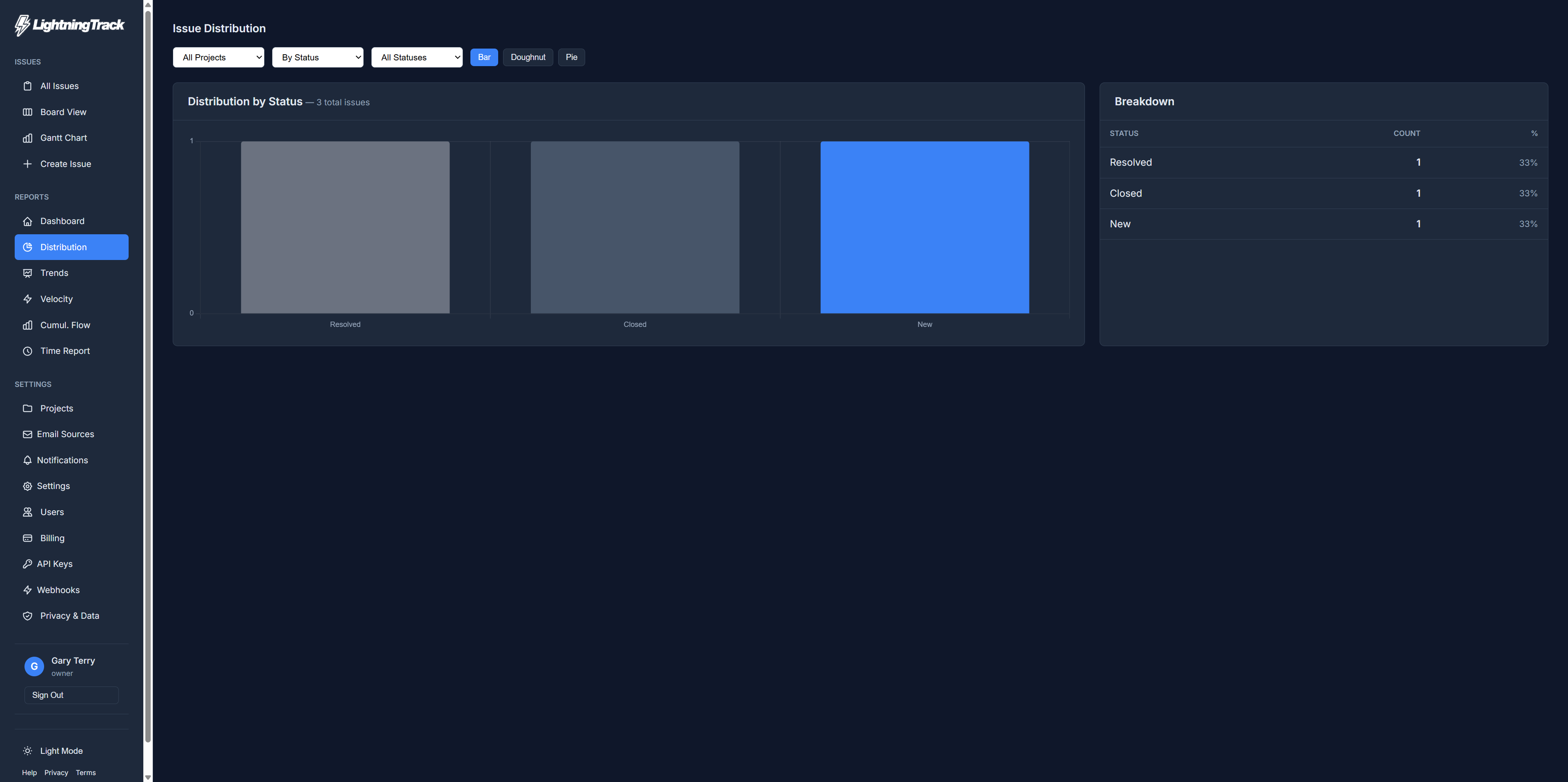The image size is (1568, 782).
Task: Click the Sign Out button
Action: pos(71,694)
